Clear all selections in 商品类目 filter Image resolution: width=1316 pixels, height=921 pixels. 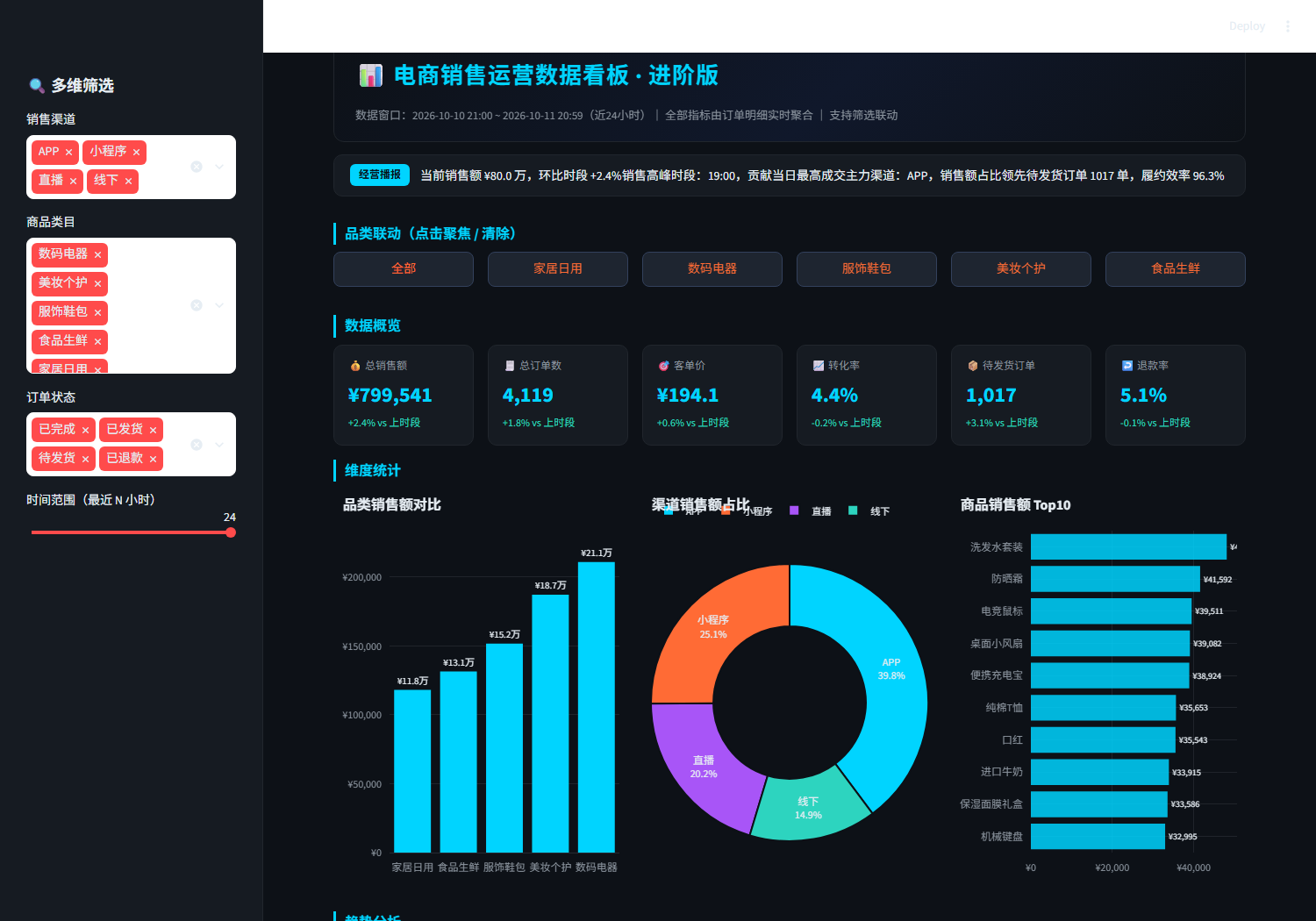click(197, 305)
